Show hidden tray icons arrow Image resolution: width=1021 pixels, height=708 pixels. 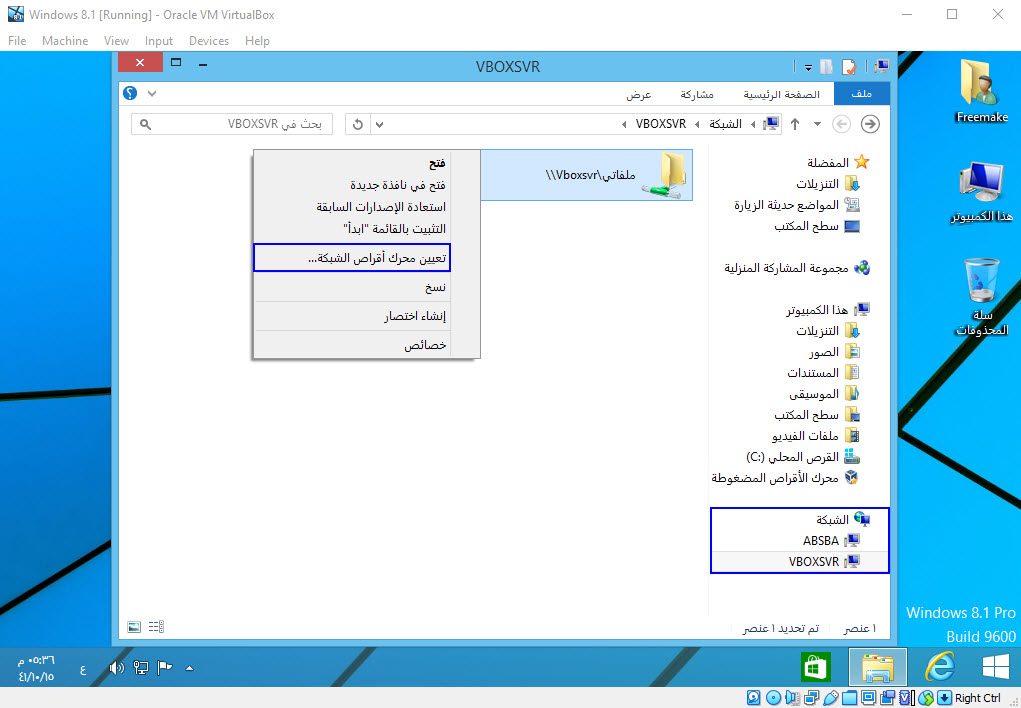189,668
